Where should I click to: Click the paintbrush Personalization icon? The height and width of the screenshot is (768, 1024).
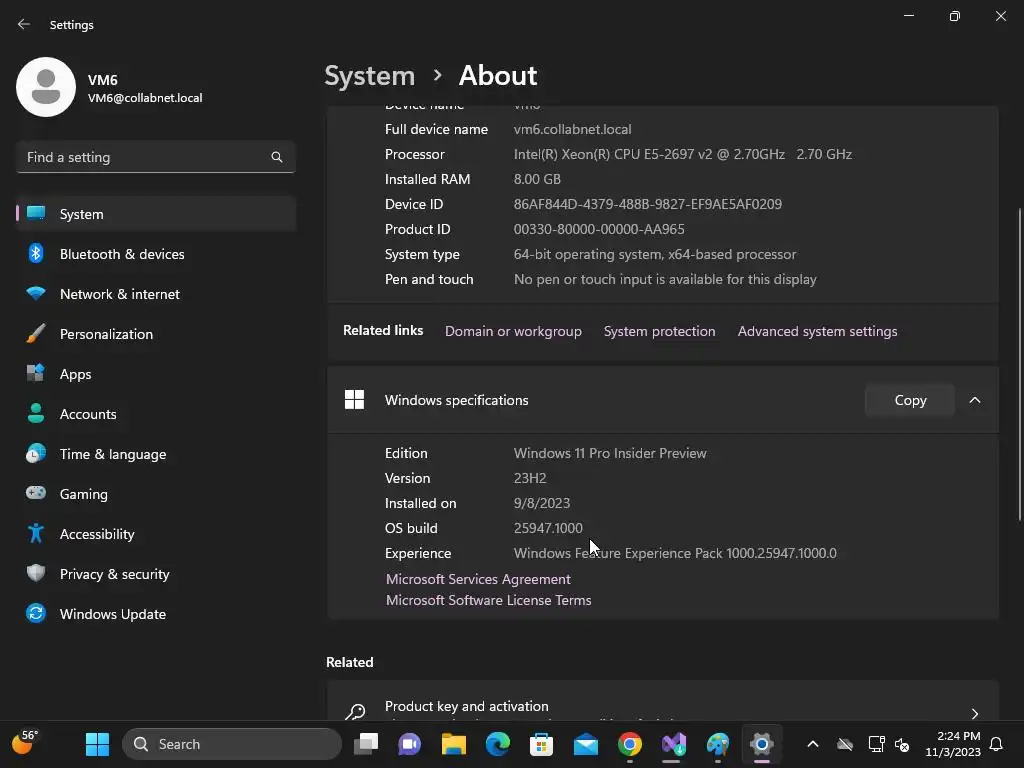pyautogui.click(x=36, y=334)
